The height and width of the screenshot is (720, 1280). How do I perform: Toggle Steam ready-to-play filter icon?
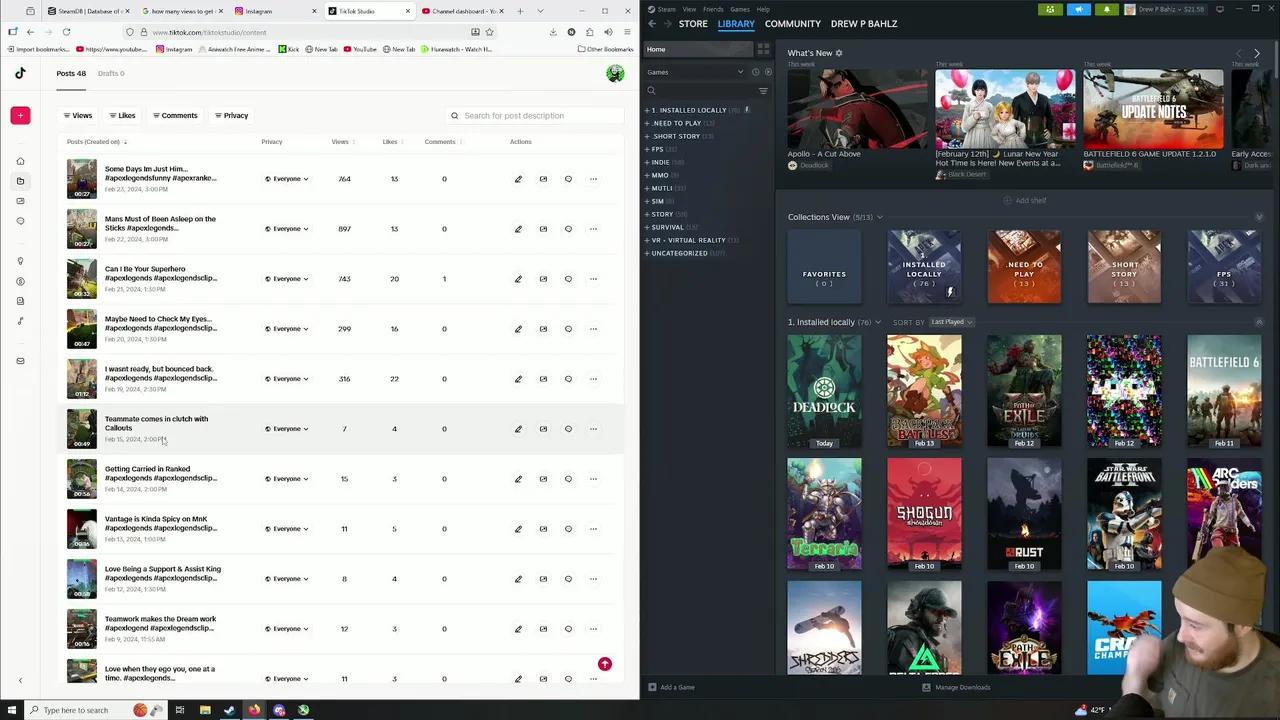click(x=768, y=72)
